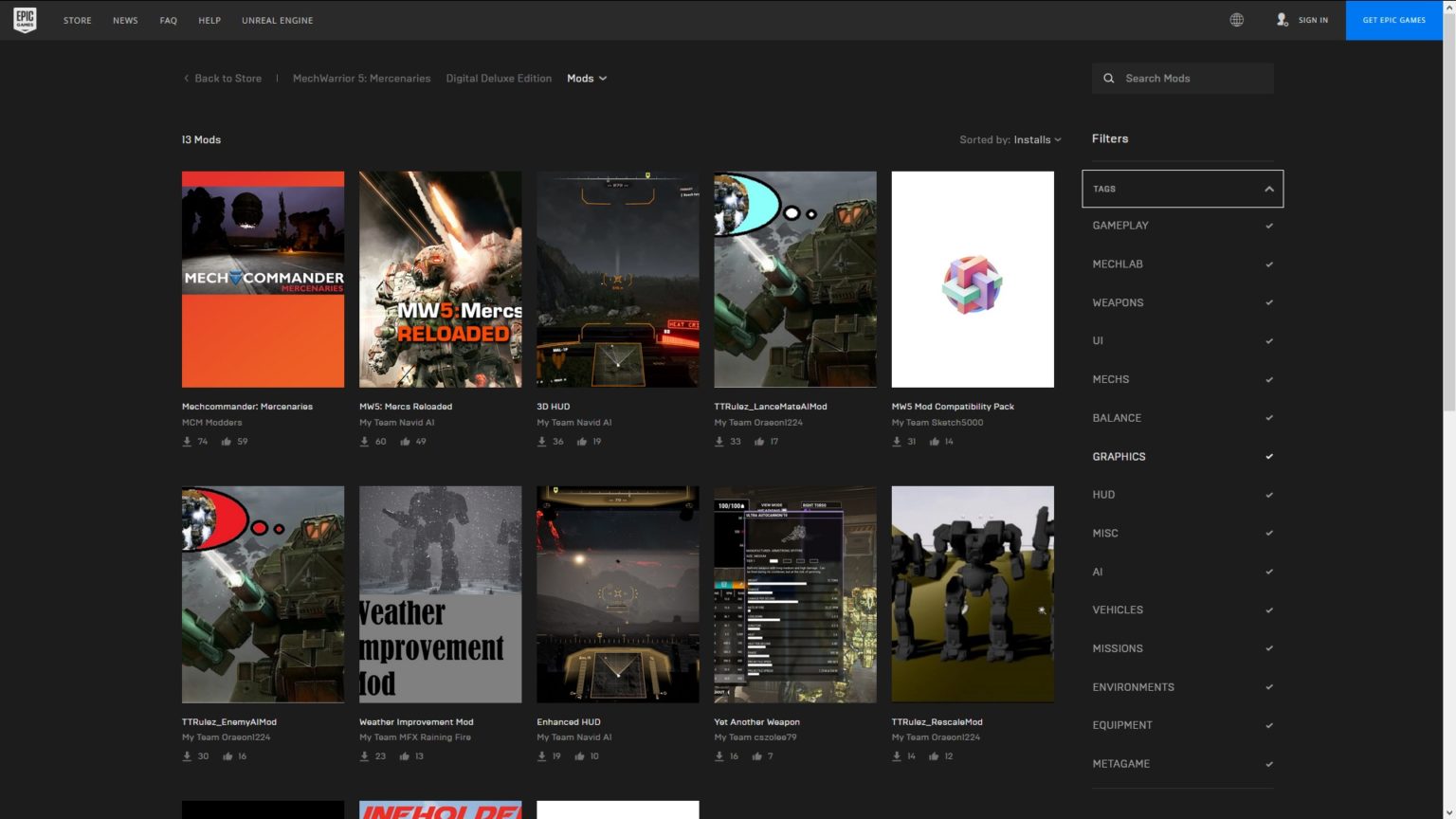Screen dimensions: 1456x819
Task: Click download icon under TTRulez_EnemyAIMod
Action: tap(187, 756)
